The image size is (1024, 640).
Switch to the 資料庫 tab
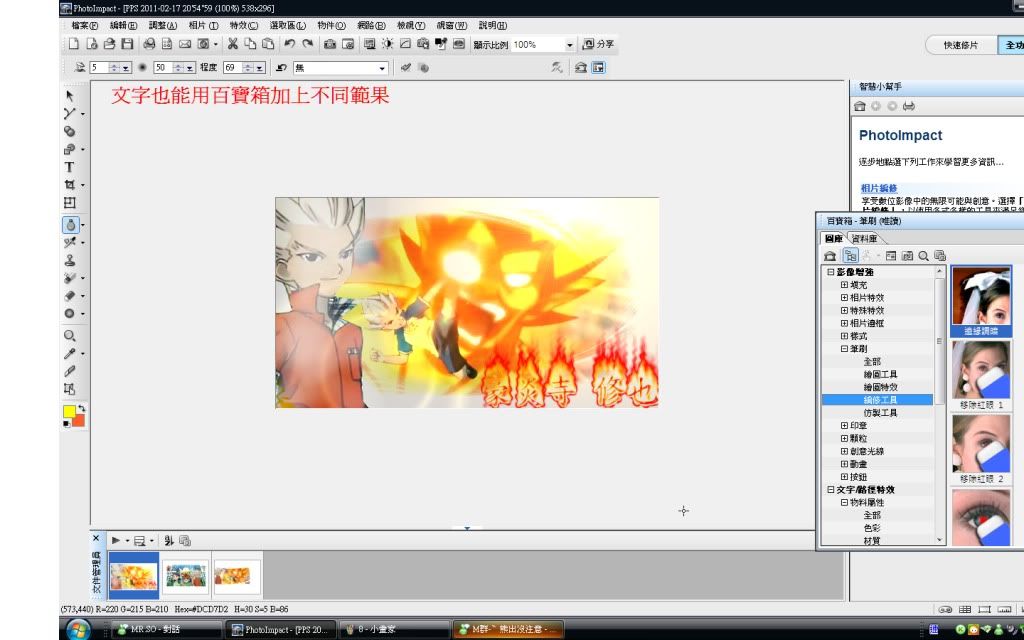(864, 238)
